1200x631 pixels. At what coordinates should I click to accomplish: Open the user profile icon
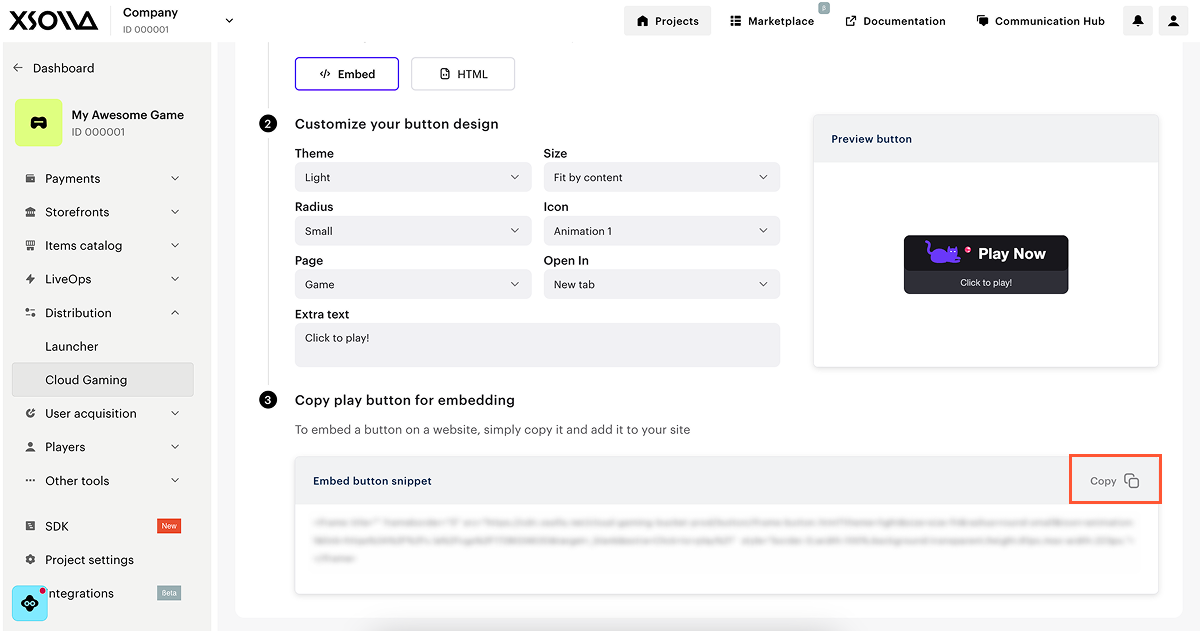tap(1174, 21)
